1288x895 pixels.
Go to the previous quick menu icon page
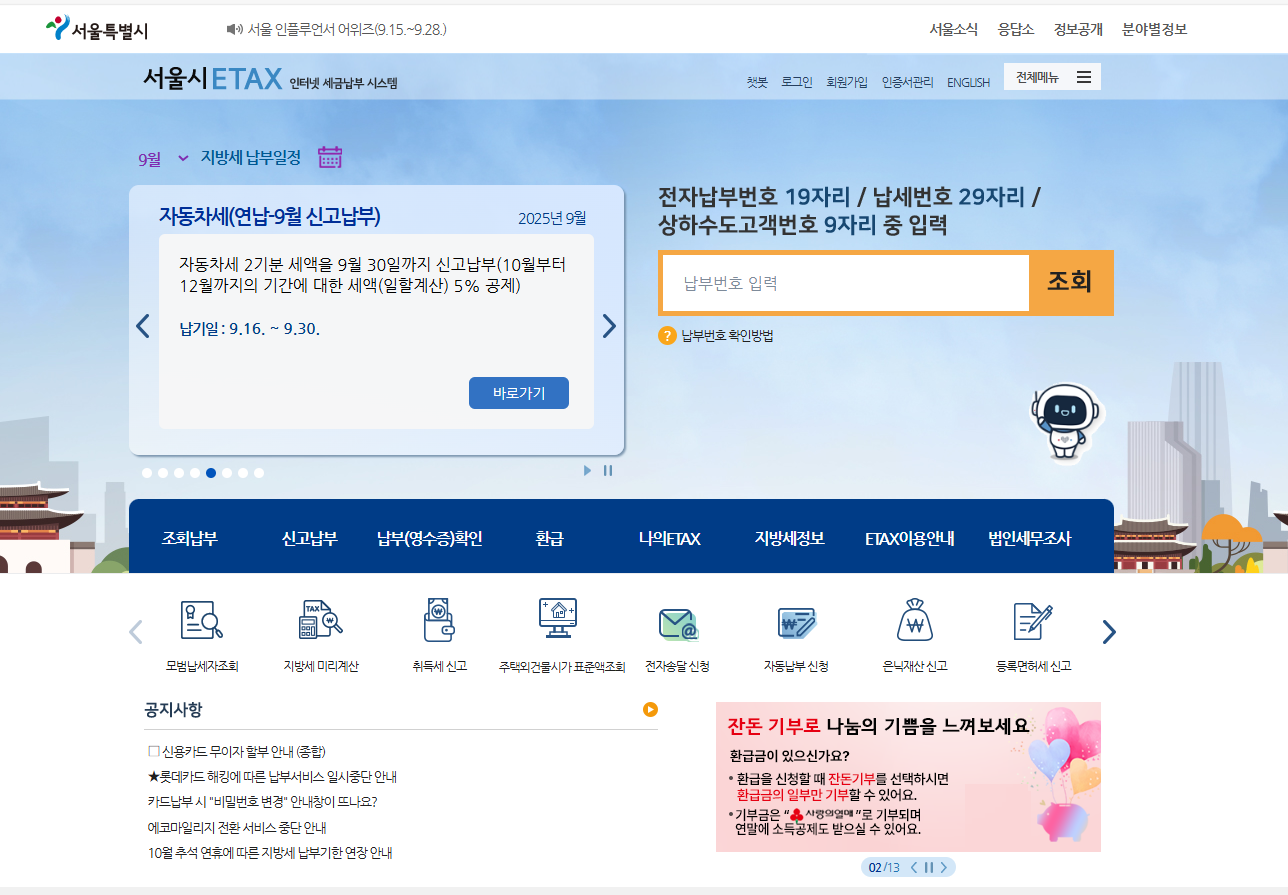(136, 632)
